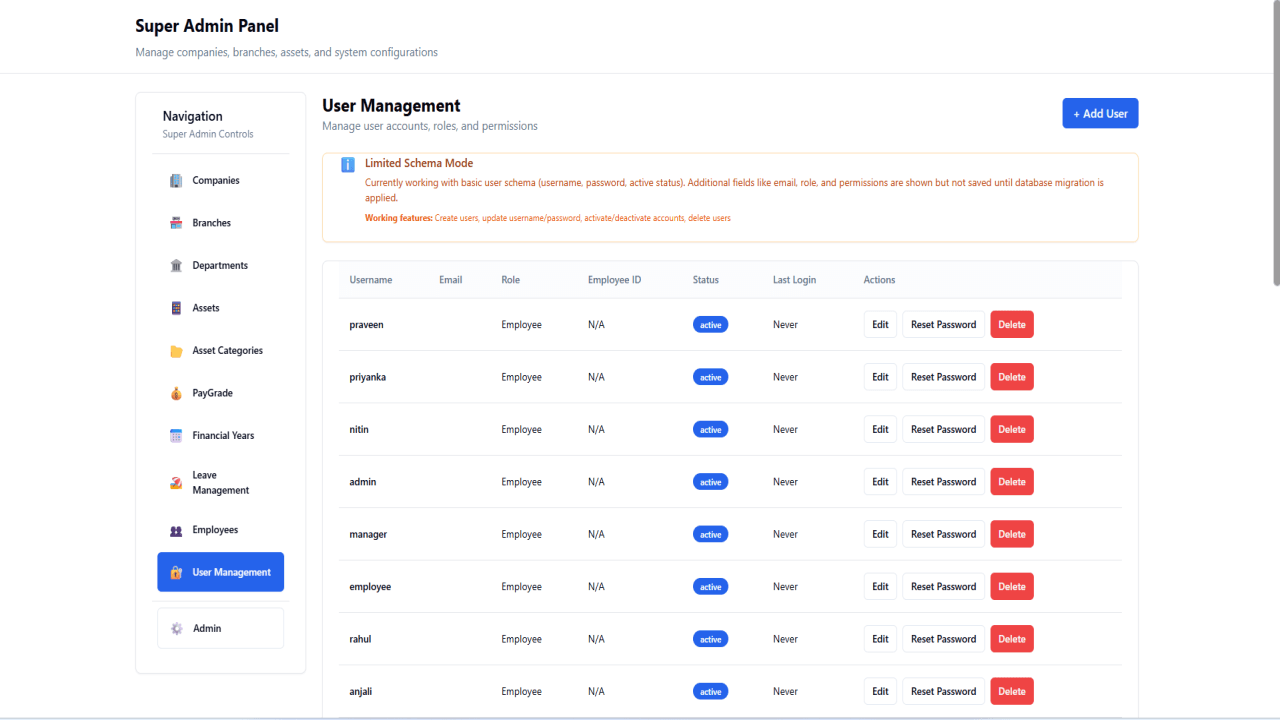Edit the anjali user
Viewport: 1280px width, 720px height.
[x=880, y=692]
